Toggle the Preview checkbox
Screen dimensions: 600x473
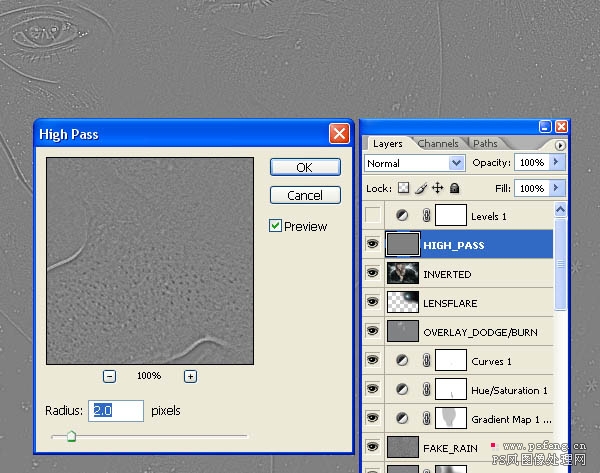click(275, 226)
